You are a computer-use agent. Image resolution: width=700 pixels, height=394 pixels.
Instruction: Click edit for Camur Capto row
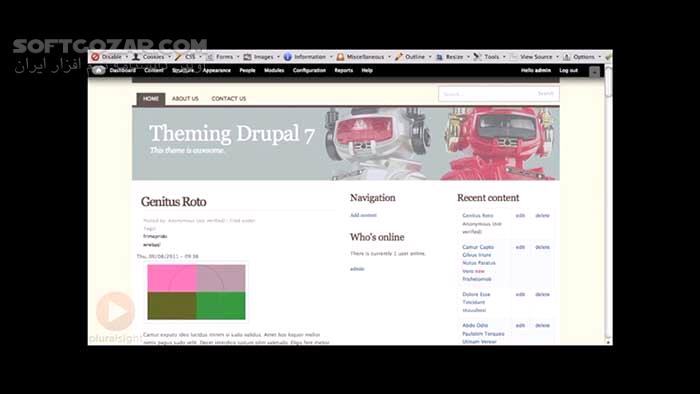[520, 247]
